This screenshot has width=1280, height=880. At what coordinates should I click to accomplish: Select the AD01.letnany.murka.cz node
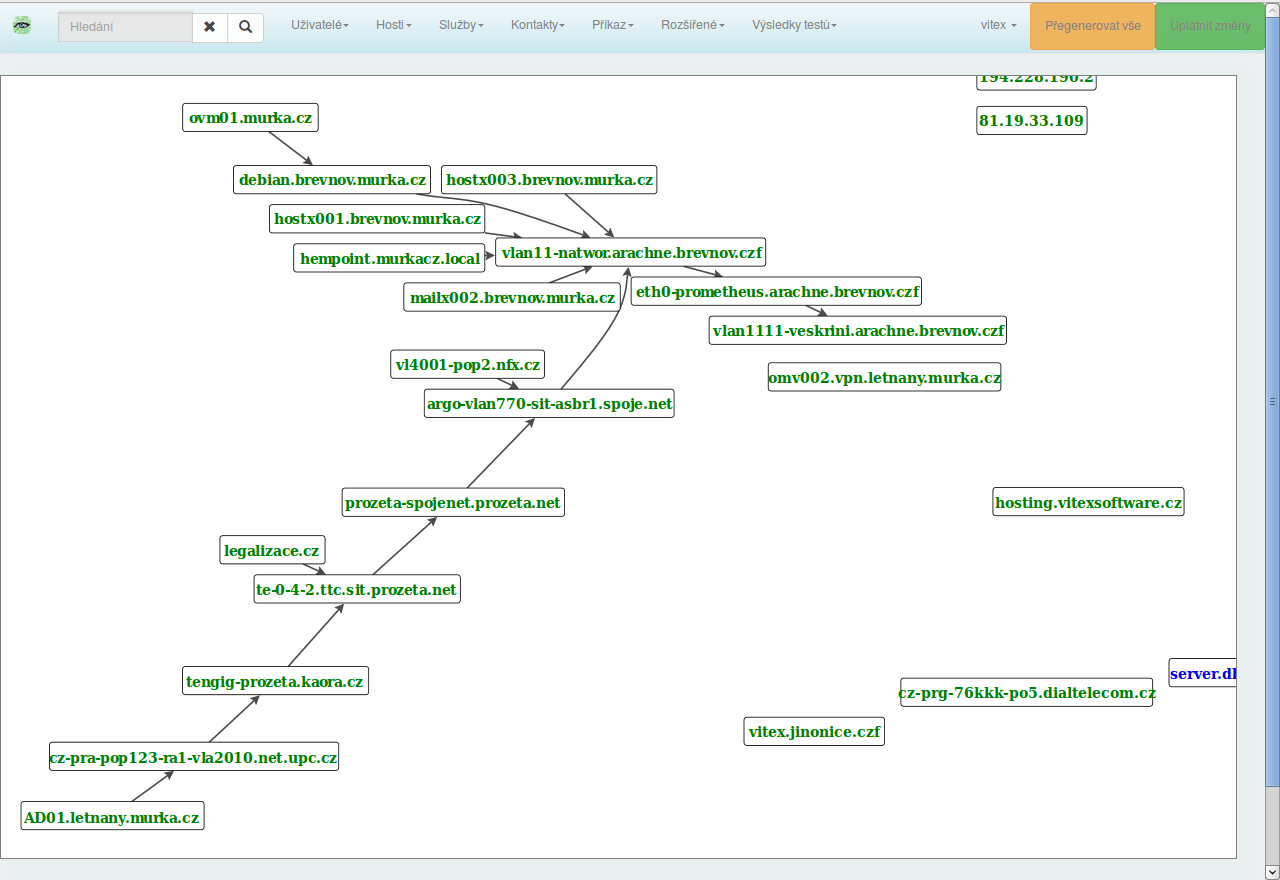(112, 817)
